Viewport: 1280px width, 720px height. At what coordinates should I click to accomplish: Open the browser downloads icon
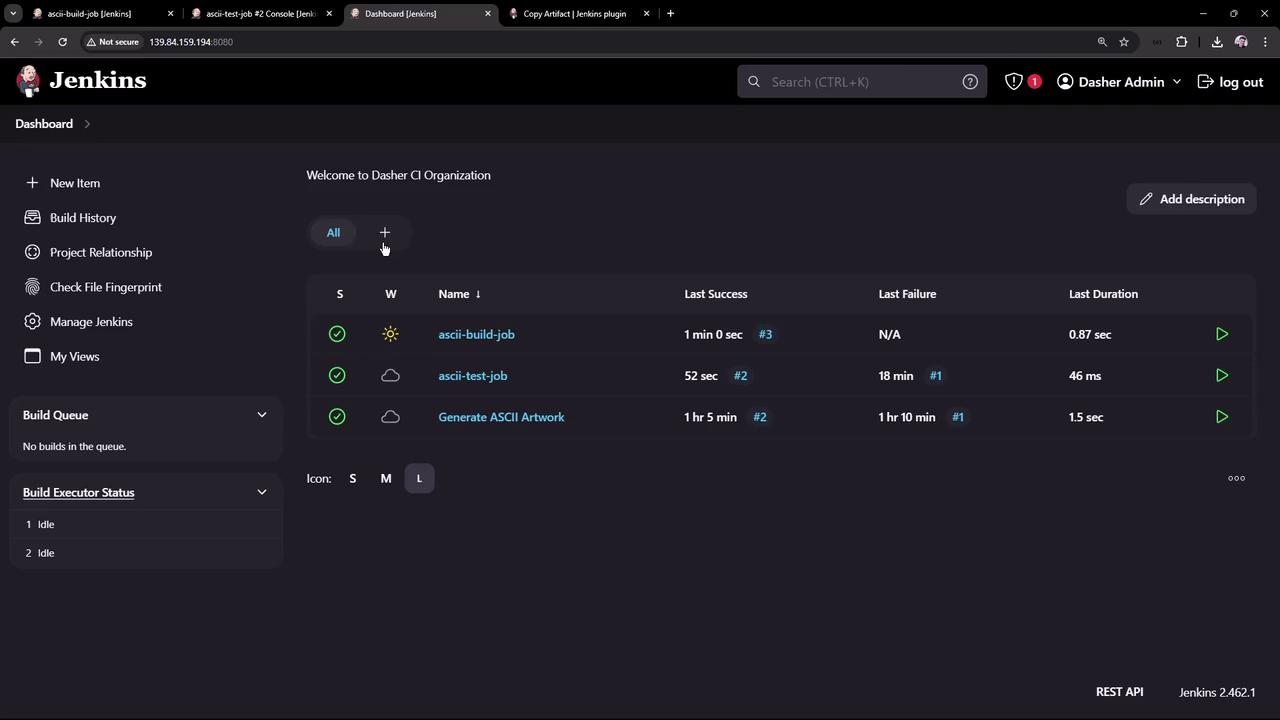tap(1217, 42)
